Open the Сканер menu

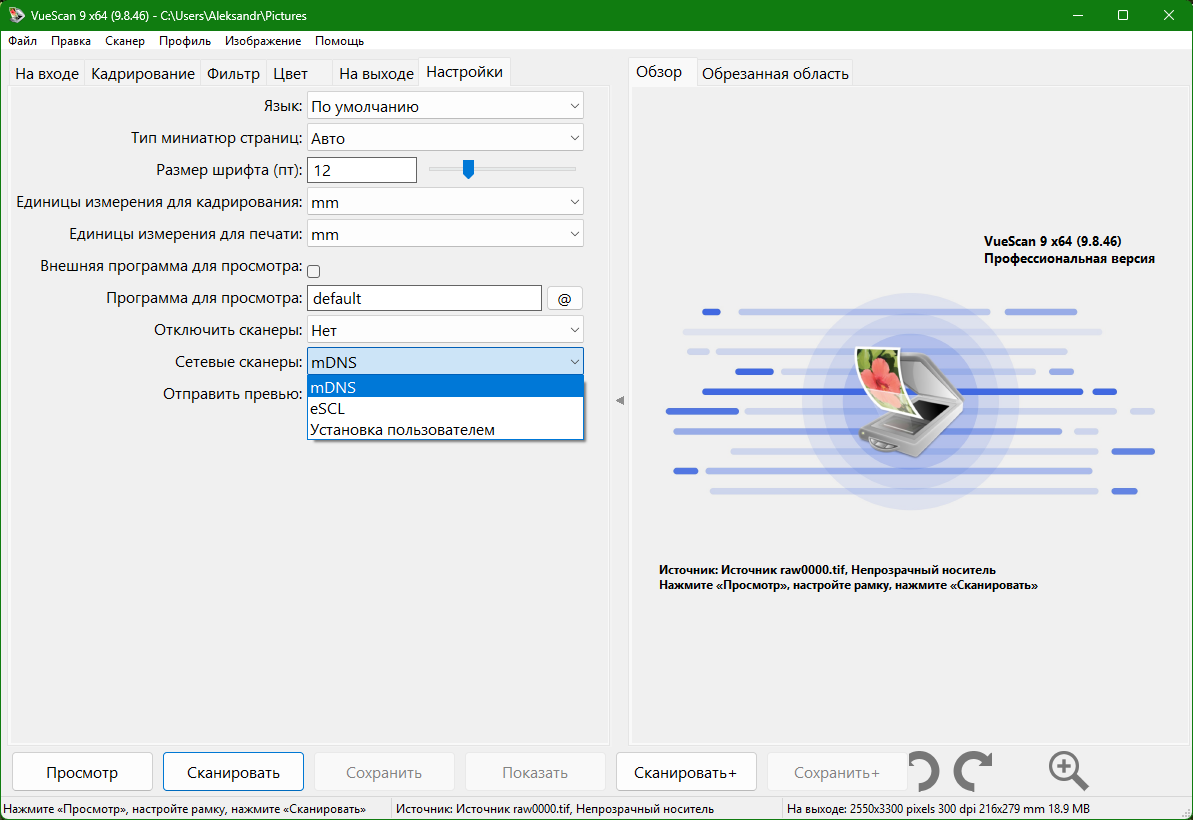coord(125,41)
